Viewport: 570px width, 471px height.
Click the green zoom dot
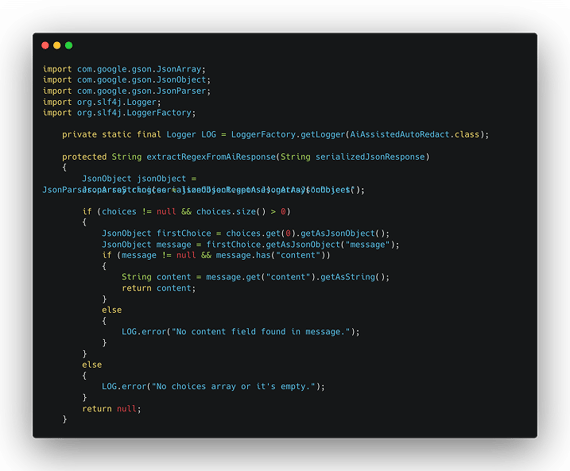[69, 45]
